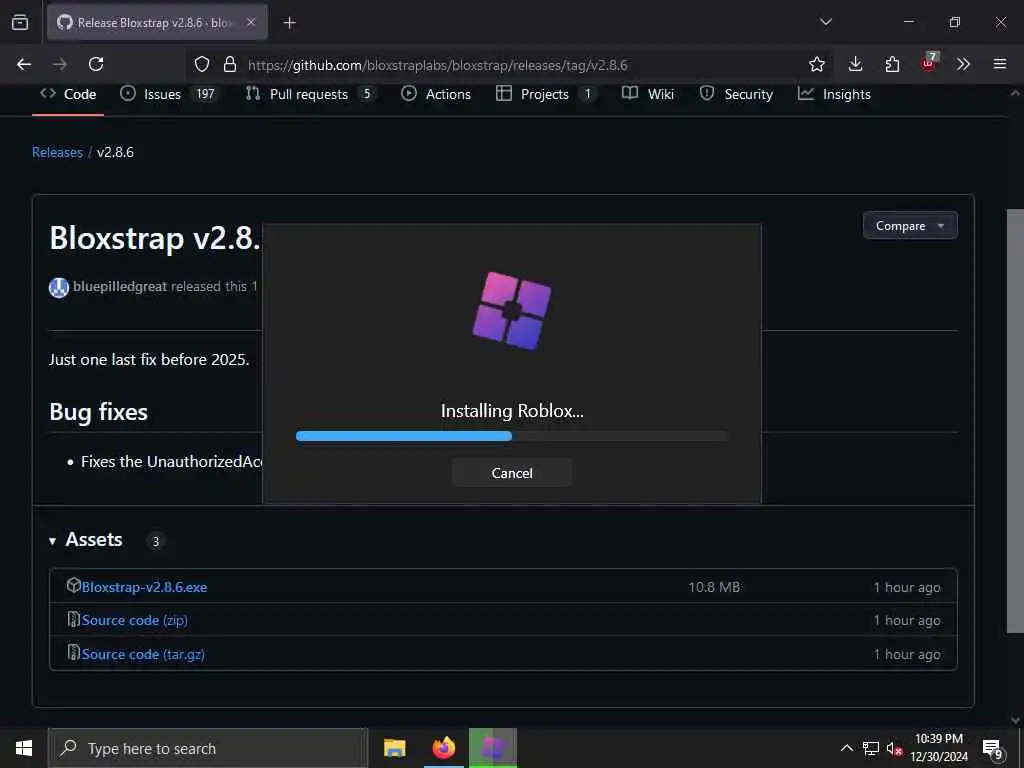
Task: Click the Issues count badge 197
Action: (205, 94)
